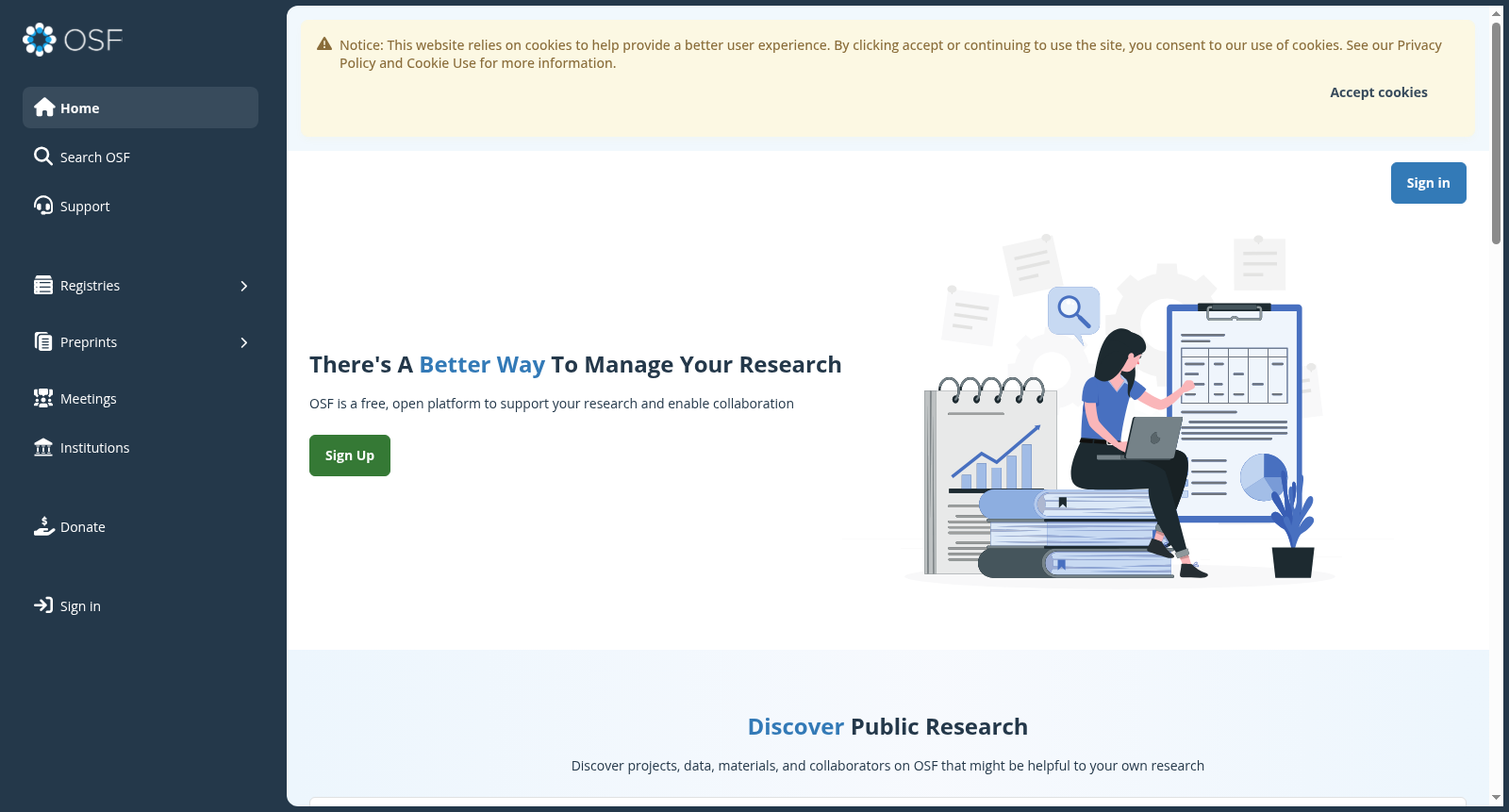Open the Home menu item
The height and width of the screenshot is (812, 1509).
point(141,108)
